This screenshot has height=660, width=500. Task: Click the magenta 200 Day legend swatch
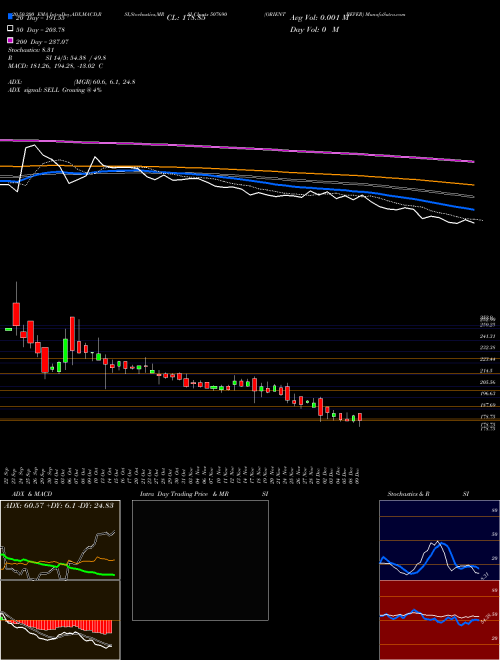10,41
